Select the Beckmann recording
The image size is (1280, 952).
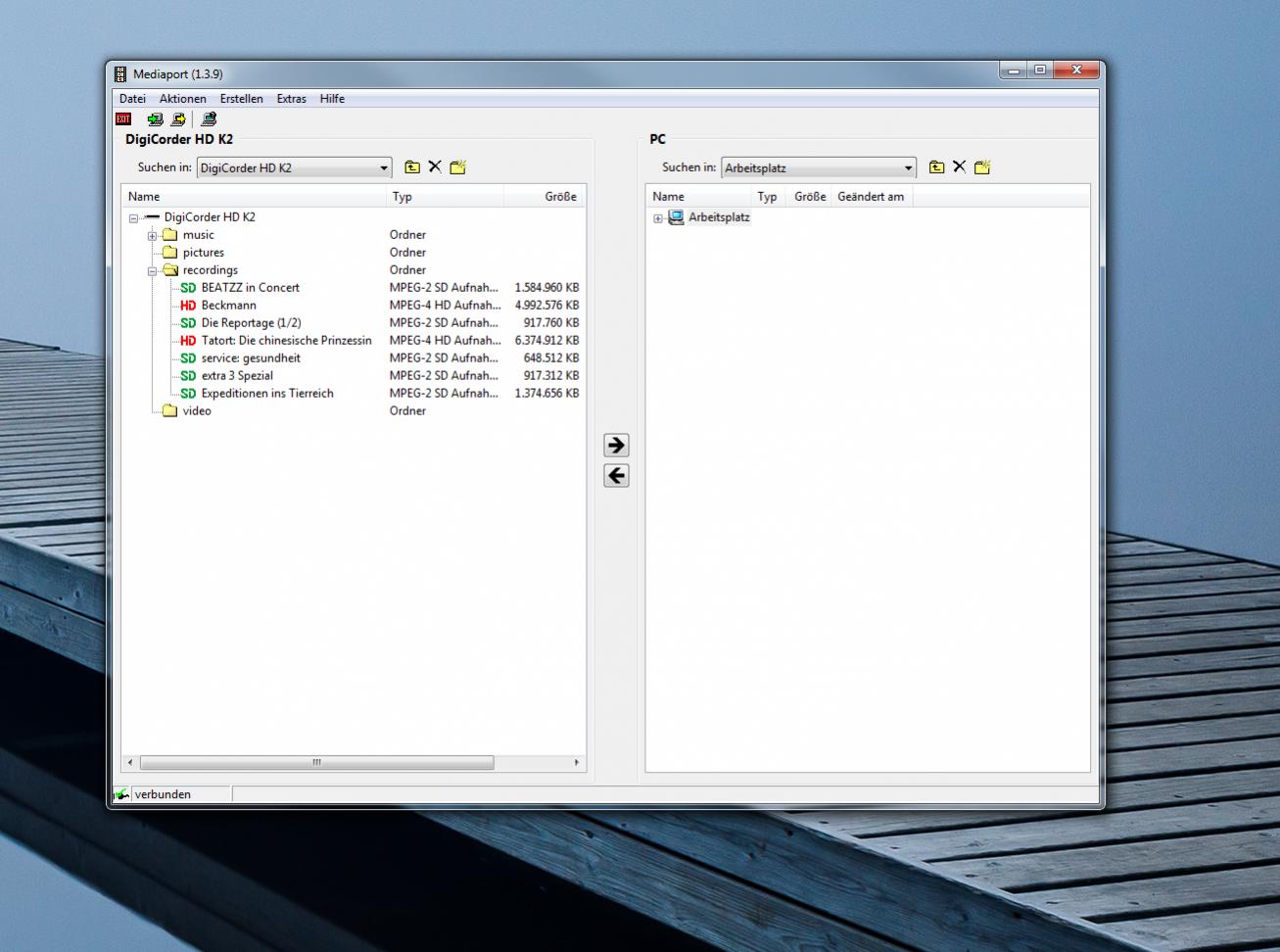pos(228,306)
